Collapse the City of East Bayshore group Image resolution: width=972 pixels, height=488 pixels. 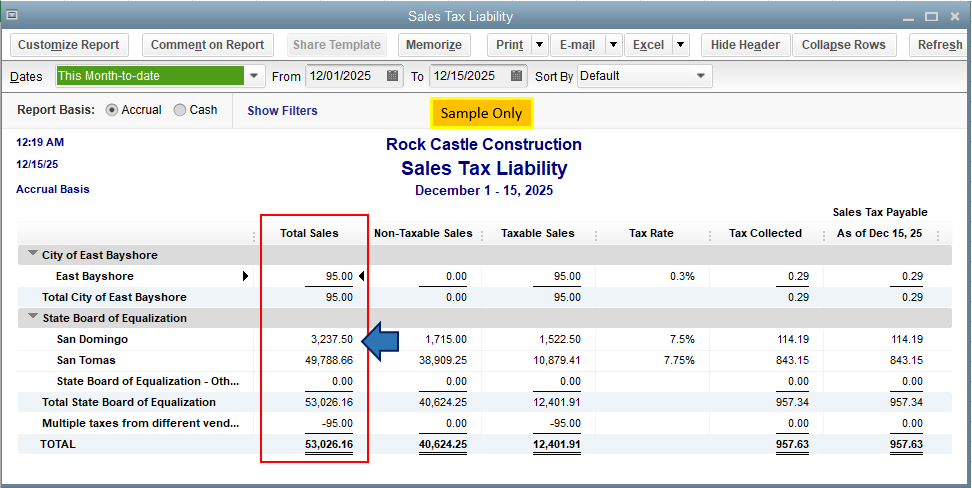34,255
